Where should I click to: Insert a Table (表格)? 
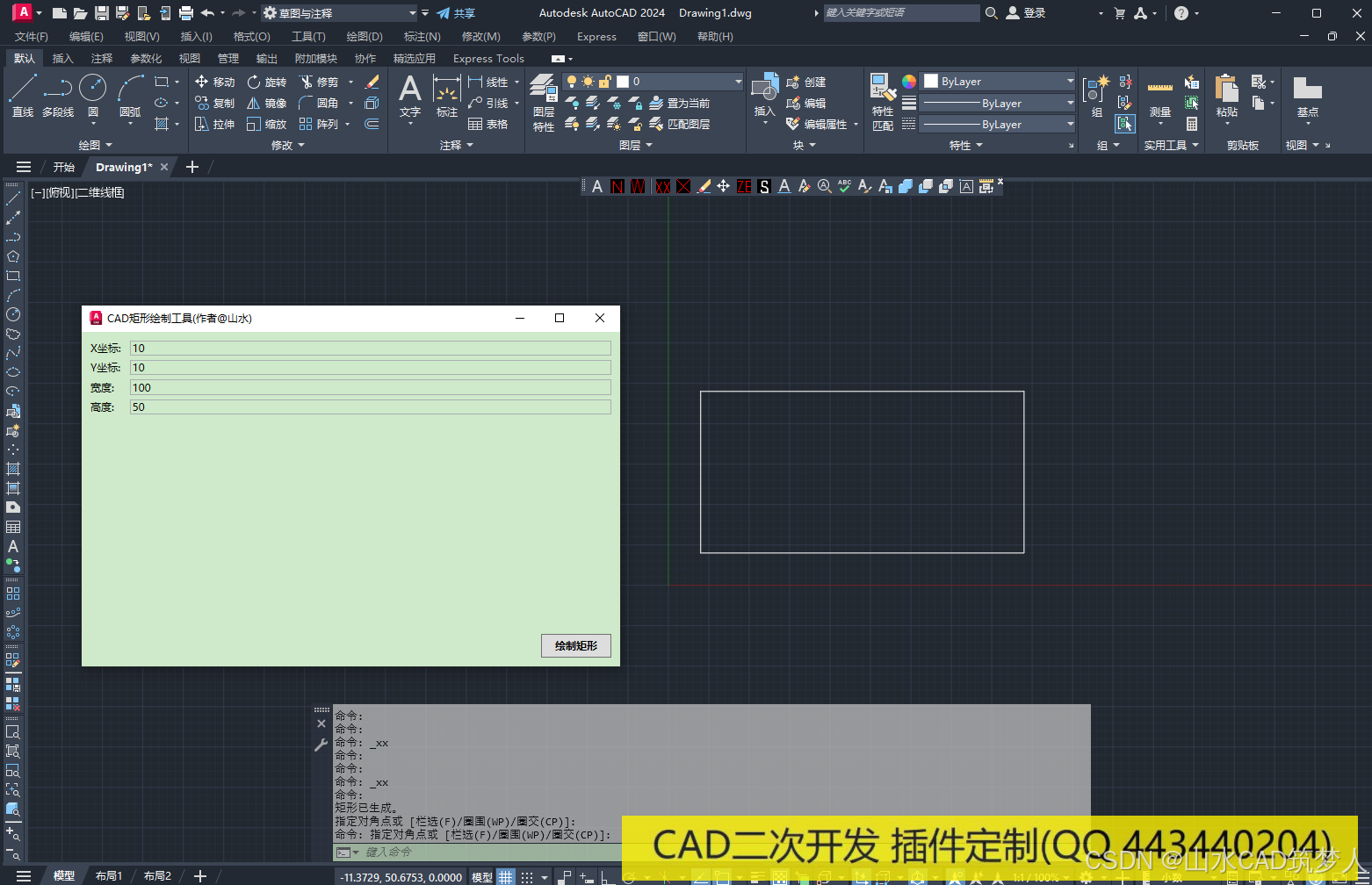[x=487, y=124]
